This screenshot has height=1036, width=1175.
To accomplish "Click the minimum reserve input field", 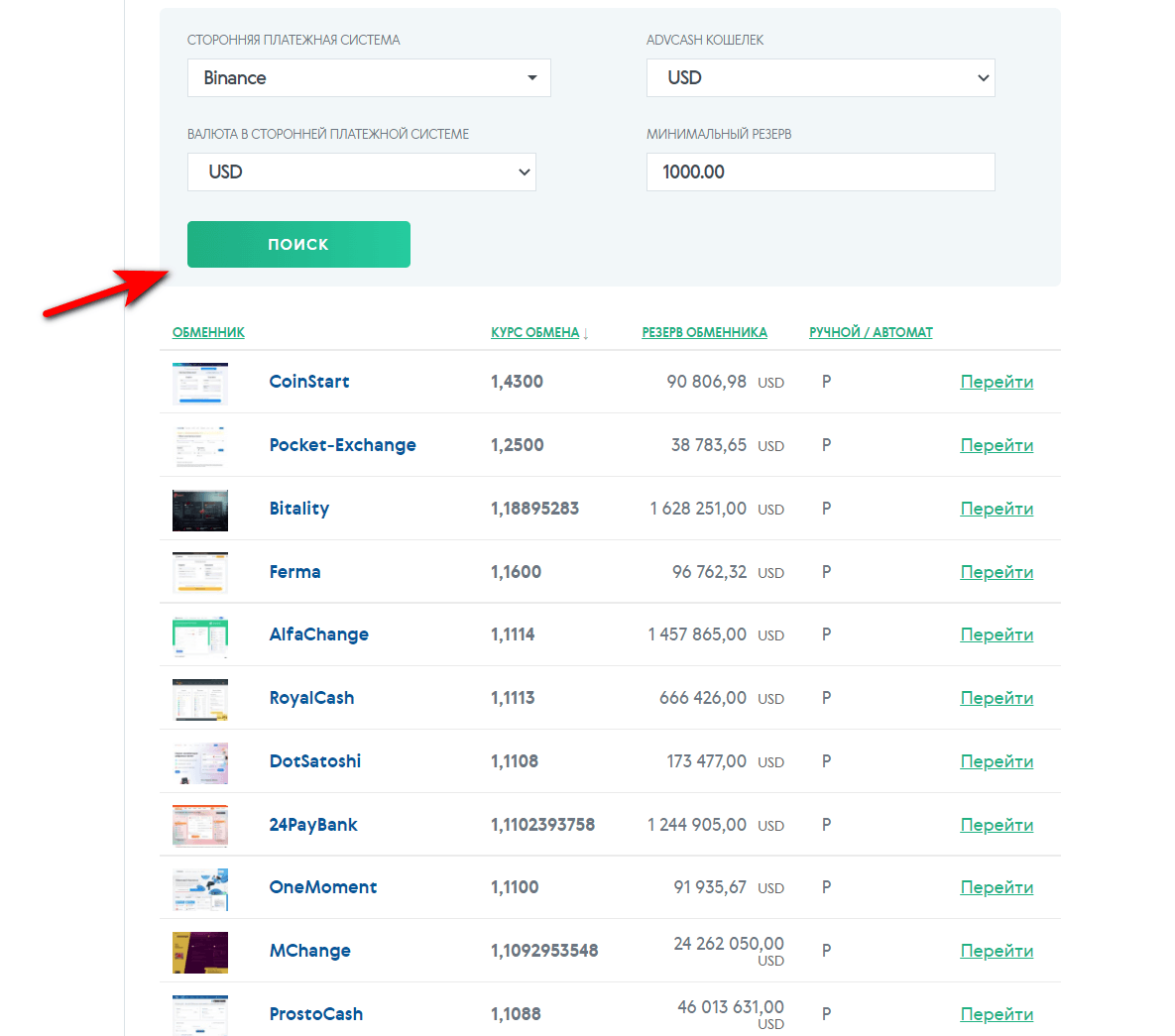I will coord(820,173).
